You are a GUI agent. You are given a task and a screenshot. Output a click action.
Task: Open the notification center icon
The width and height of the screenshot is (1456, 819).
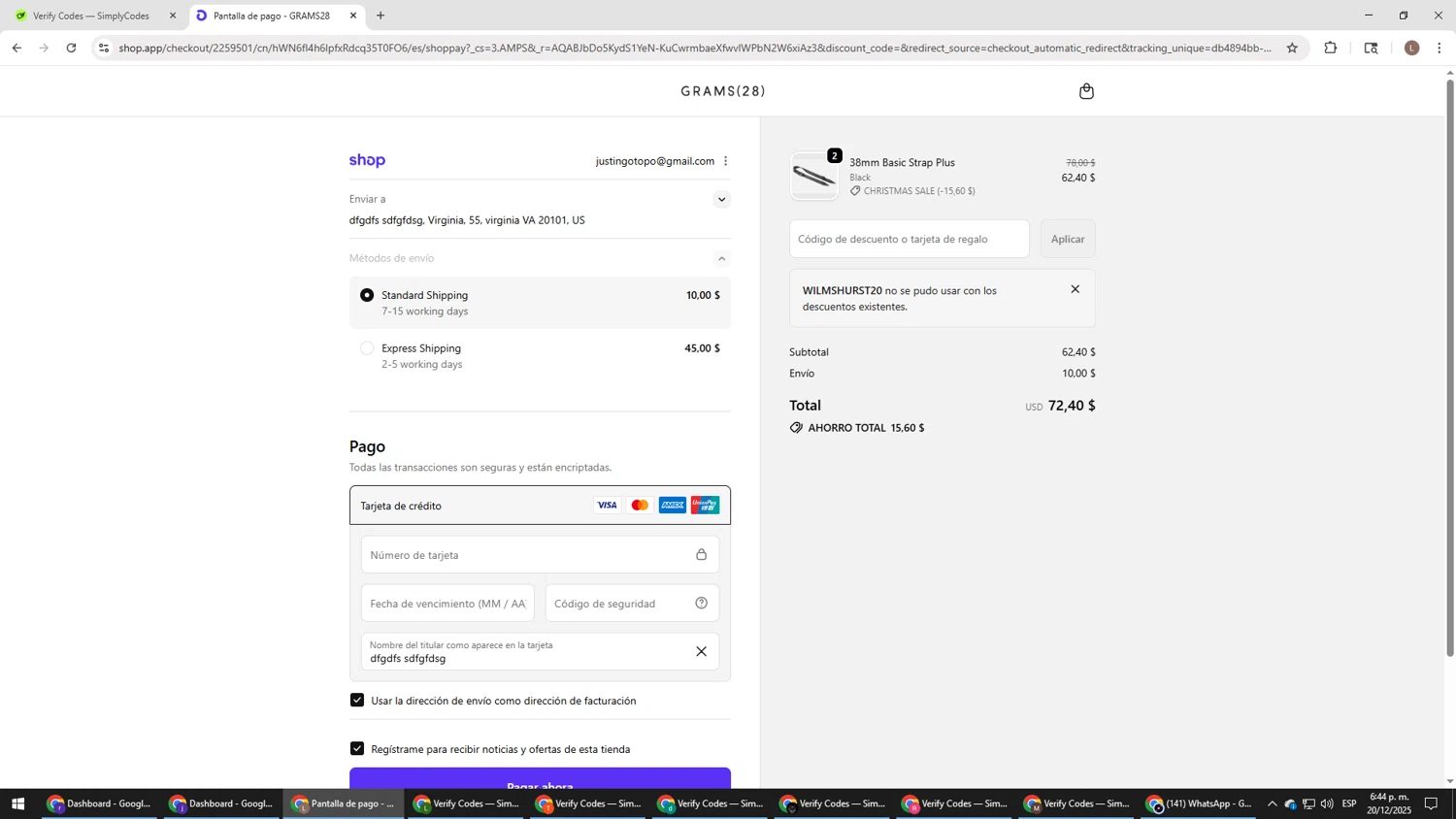(x=1431, y=803)
